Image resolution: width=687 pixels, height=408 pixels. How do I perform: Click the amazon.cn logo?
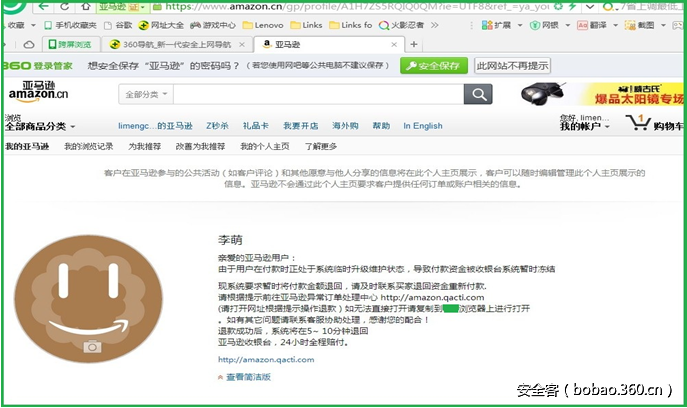[x=39, y=92]
